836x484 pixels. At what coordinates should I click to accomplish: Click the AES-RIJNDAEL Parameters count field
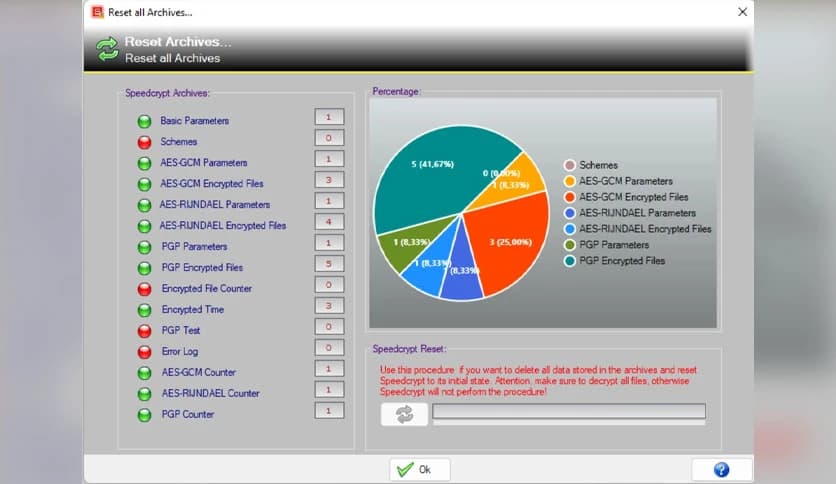[329, 201]
